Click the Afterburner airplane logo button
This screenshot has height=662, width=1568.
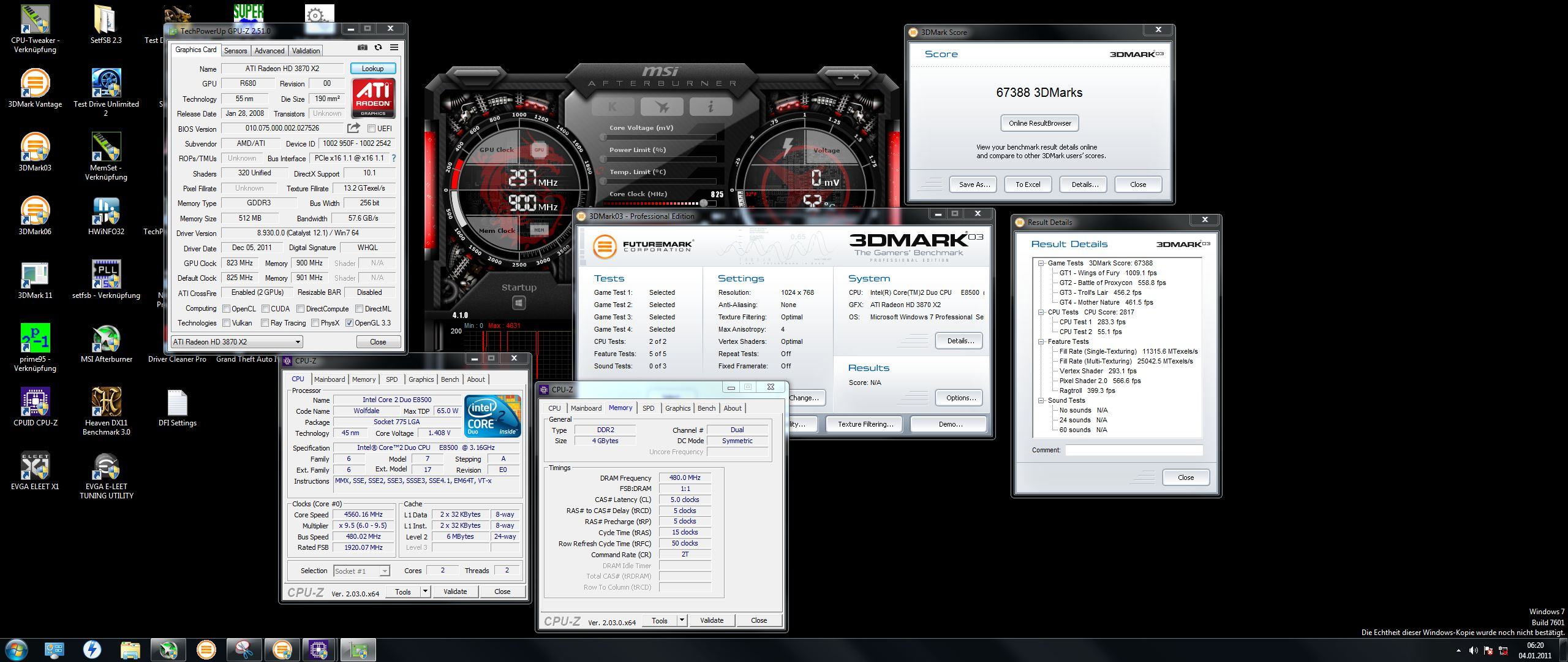(x=661, y=107)
